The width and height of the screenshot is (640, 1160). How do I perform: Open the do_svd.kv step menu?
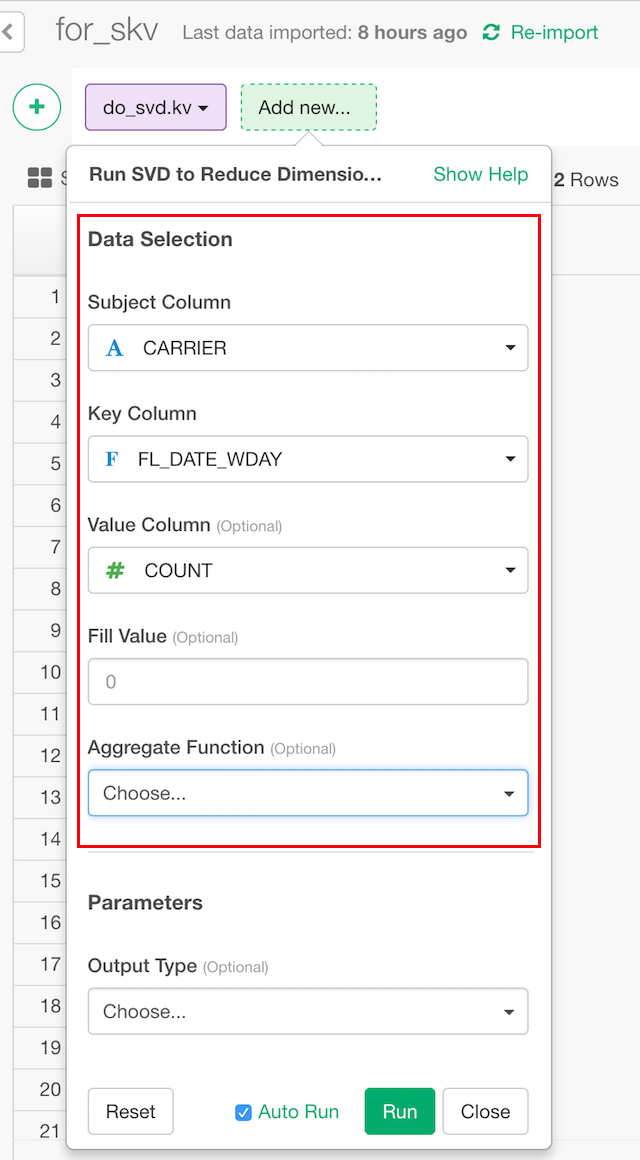point(155,107)
